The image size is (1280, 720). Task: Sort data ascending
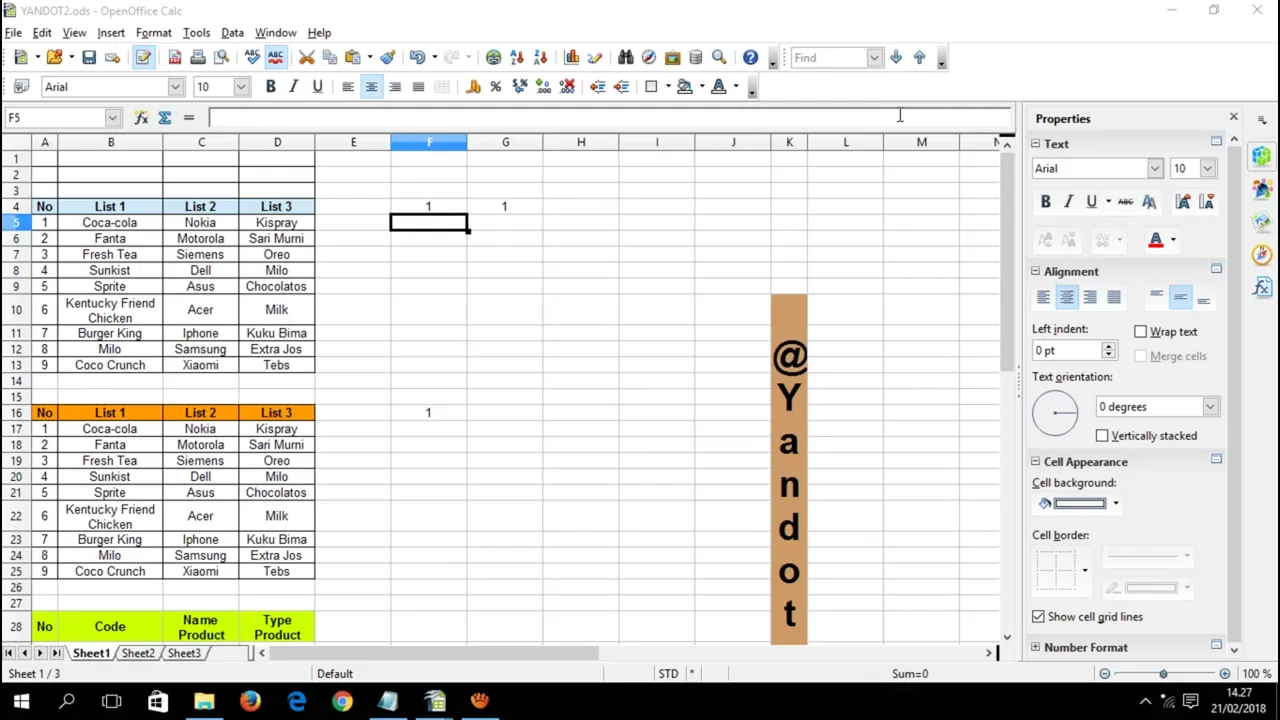click(x=517, y=58)
